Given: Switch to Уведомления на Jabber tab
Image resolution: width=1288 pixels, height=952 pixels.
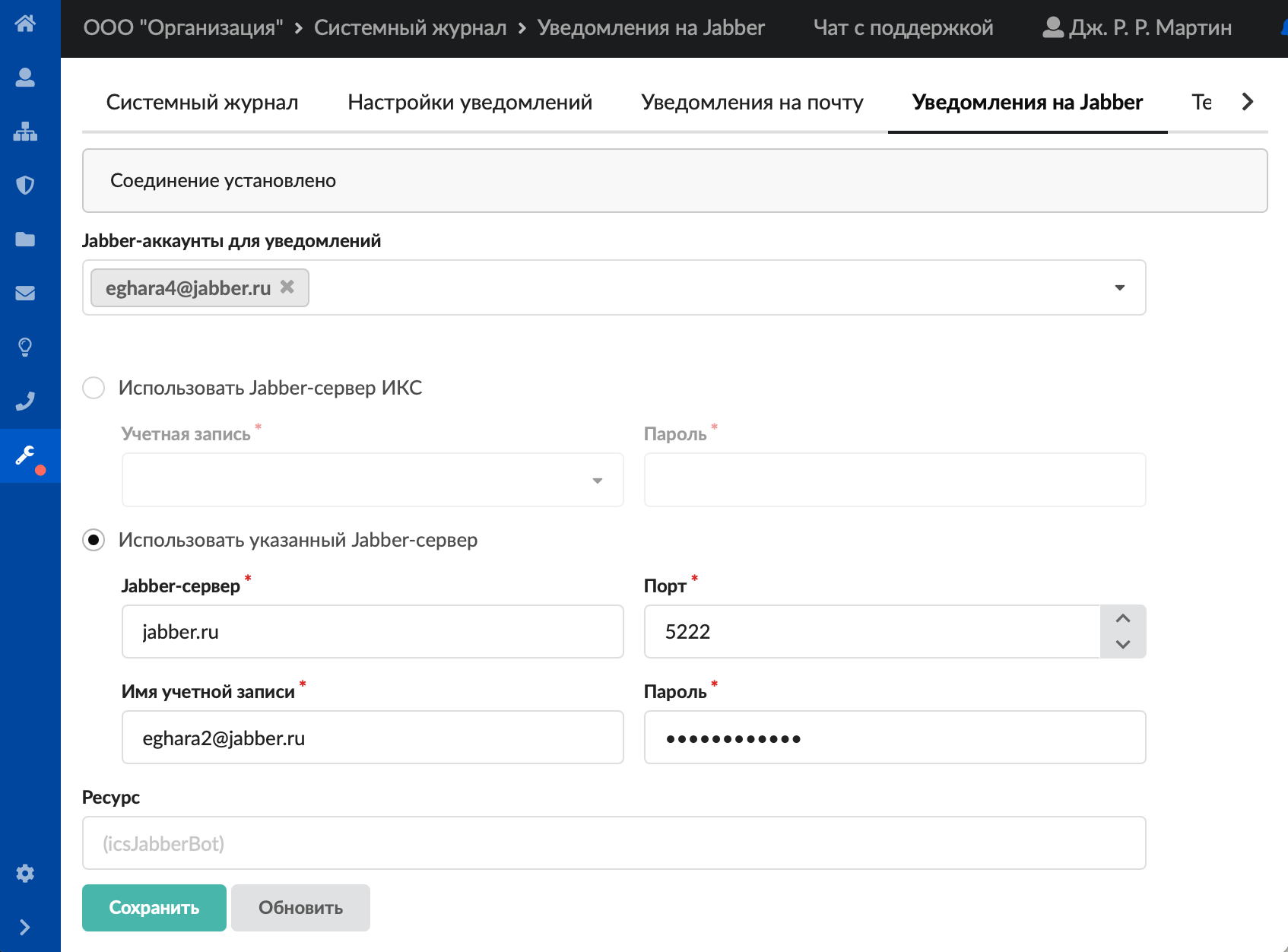Looking at the screenshot, I should click(1027, 102).
